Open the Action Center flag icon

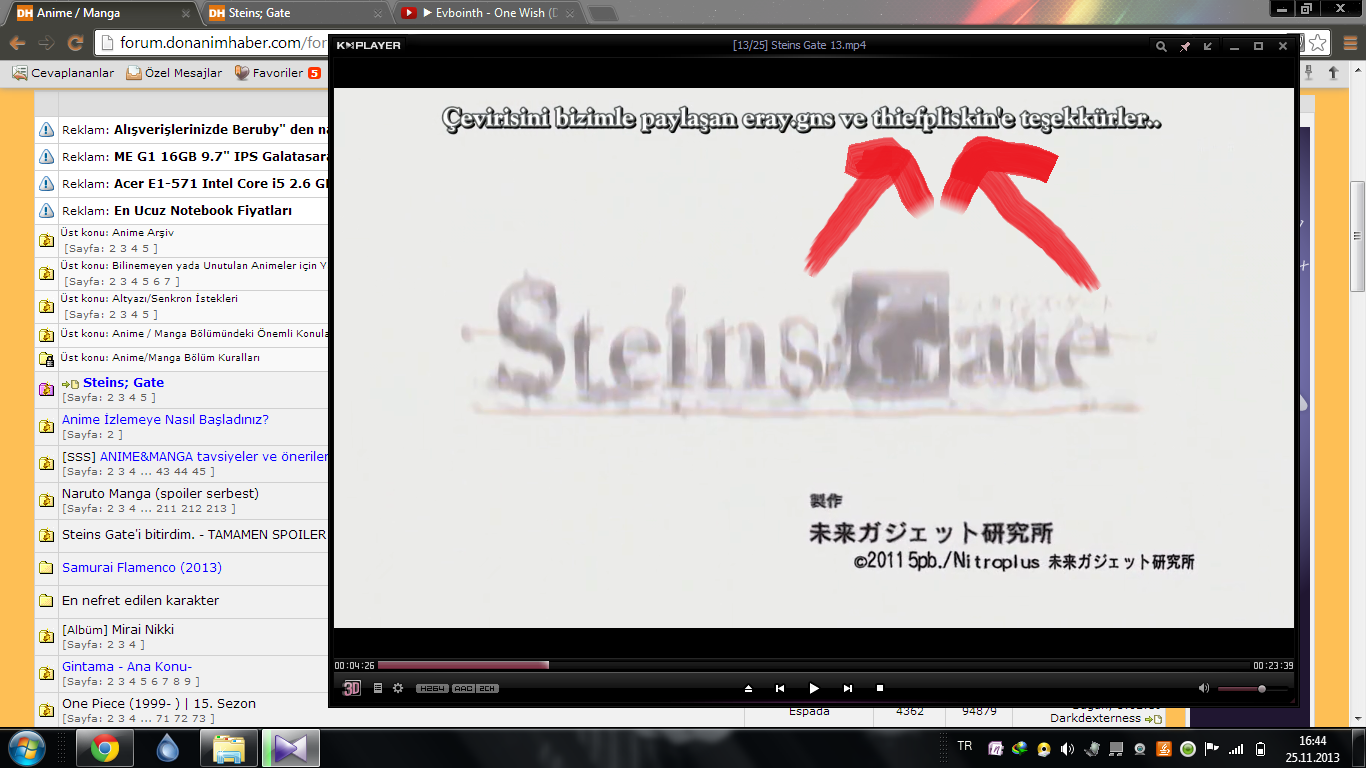(x=1212, y=748)
